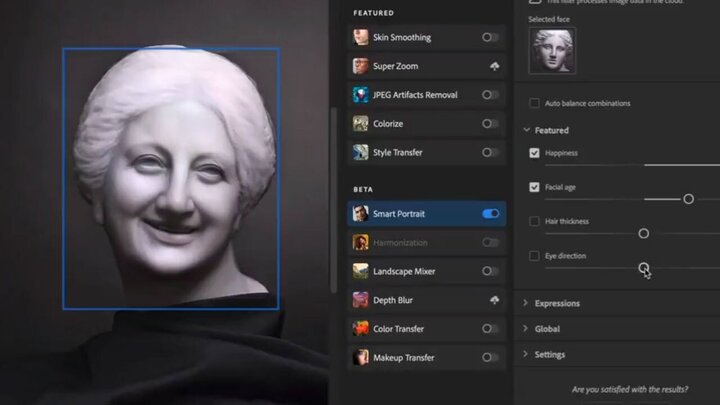
Task: Click the Color Transfer filter thumbnail icon
Action: tap(360, 329)
